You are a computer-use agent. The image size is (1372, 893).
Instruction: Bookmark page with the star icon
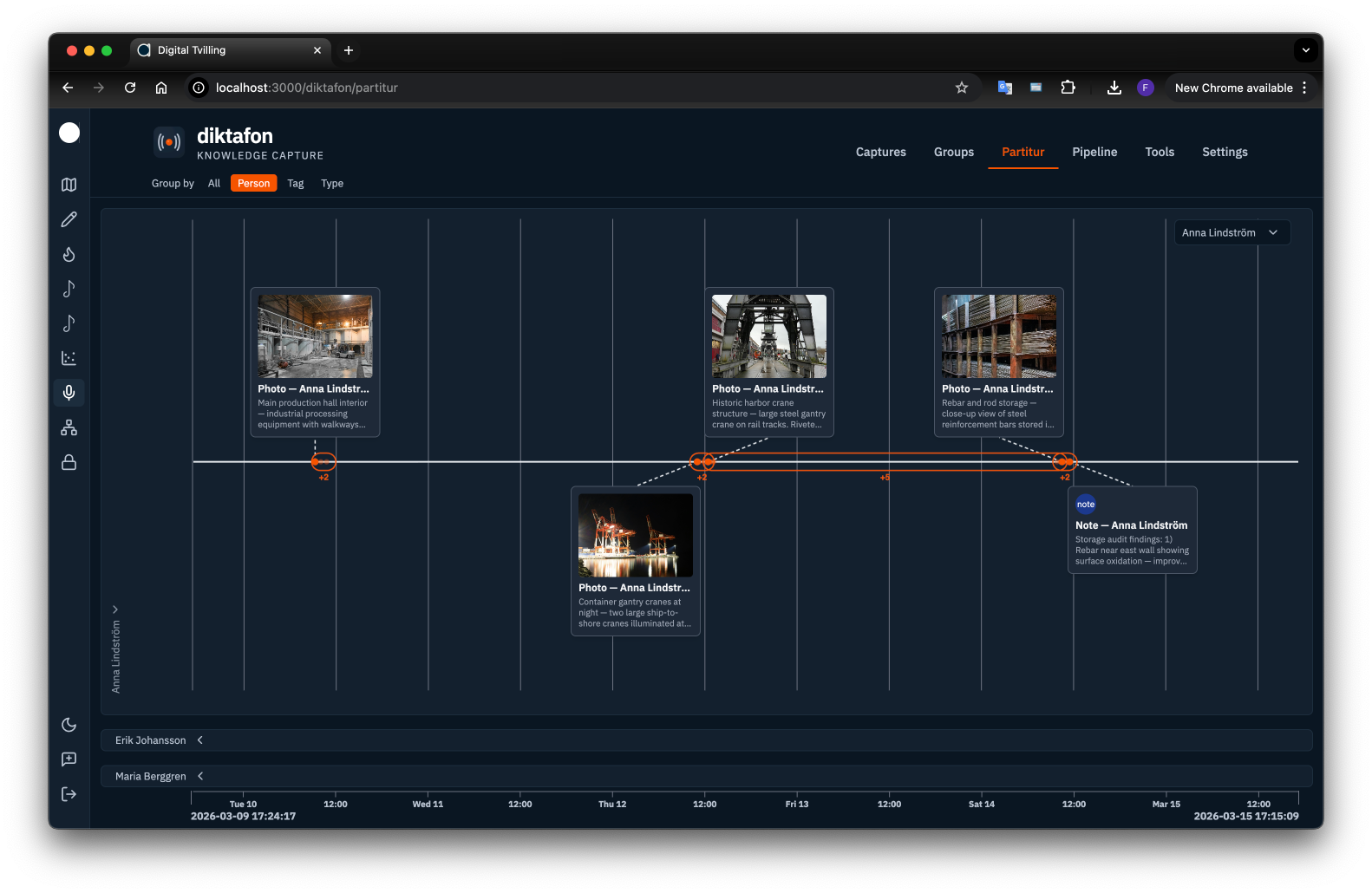[962, 88]
